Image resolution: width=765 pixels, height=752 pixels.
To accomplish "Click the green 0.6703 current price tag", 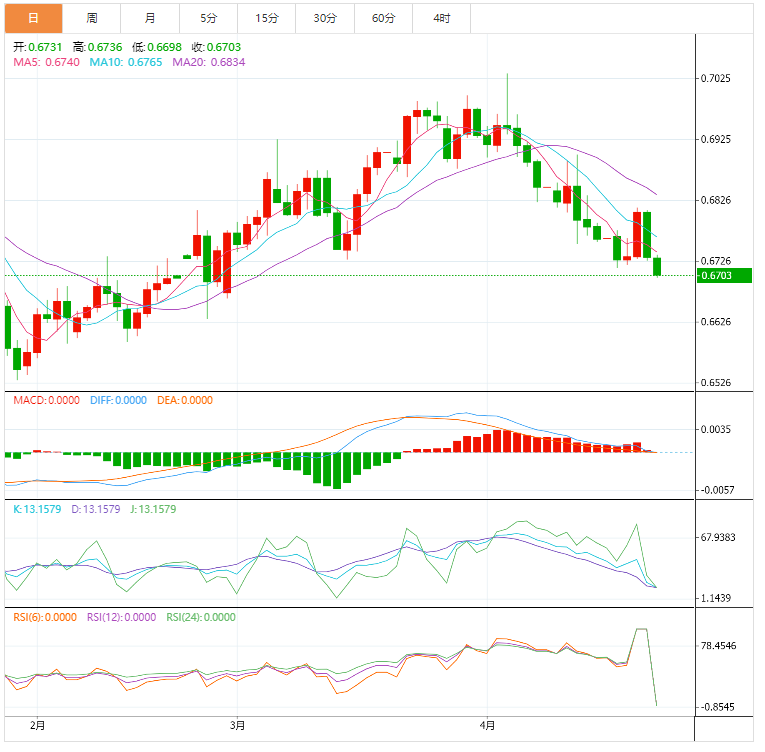I will (x=724, y=276).
